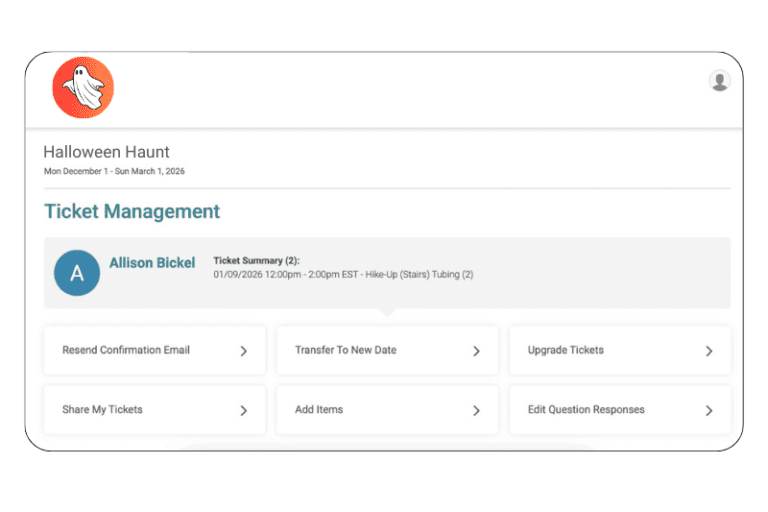Select the Resend Confirmation Email option

click(x=126, y=351)
